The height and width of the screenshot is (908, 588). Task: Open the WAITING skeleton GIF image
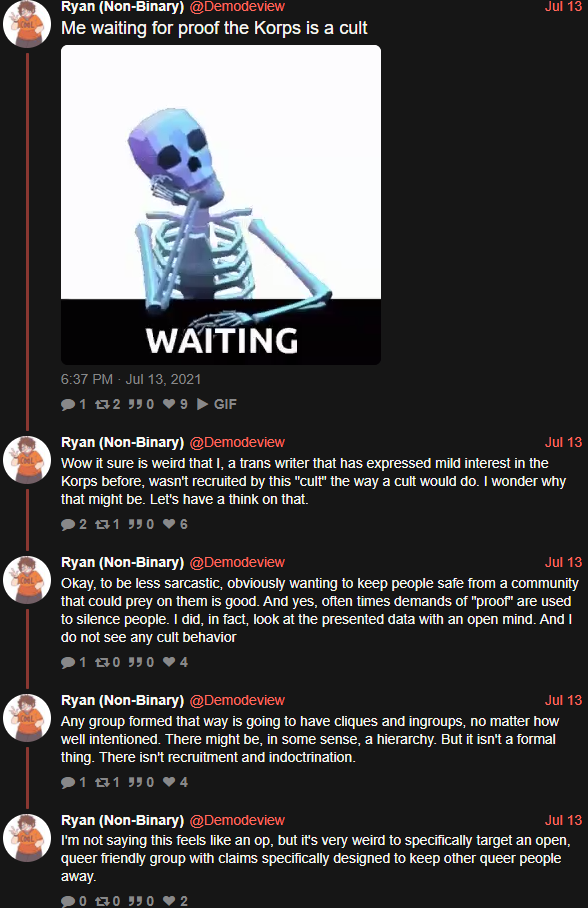tap(221, 204)
